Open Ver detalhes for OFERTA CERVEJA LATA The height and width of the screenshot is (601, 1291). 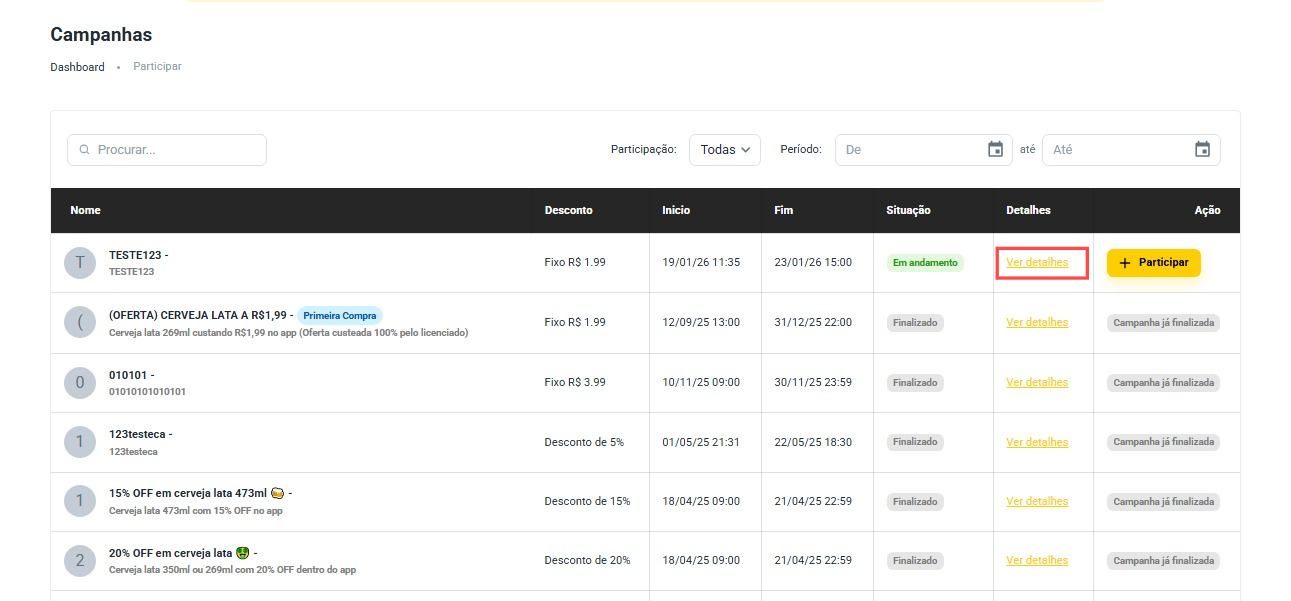(1037, 322)
